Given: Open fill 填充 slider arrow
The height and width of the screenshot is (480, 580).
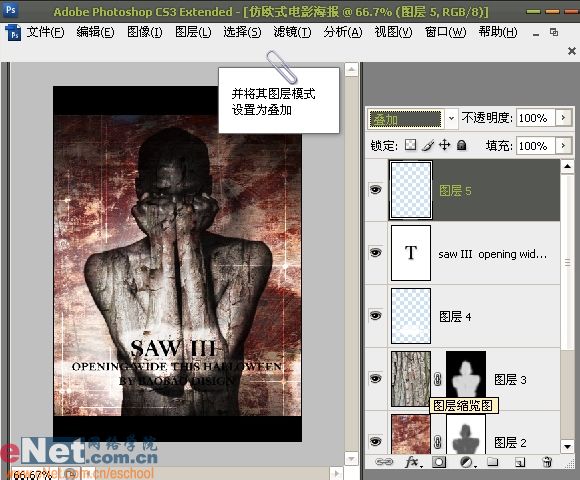Looking at the screenshot, I should click(563, 146).
